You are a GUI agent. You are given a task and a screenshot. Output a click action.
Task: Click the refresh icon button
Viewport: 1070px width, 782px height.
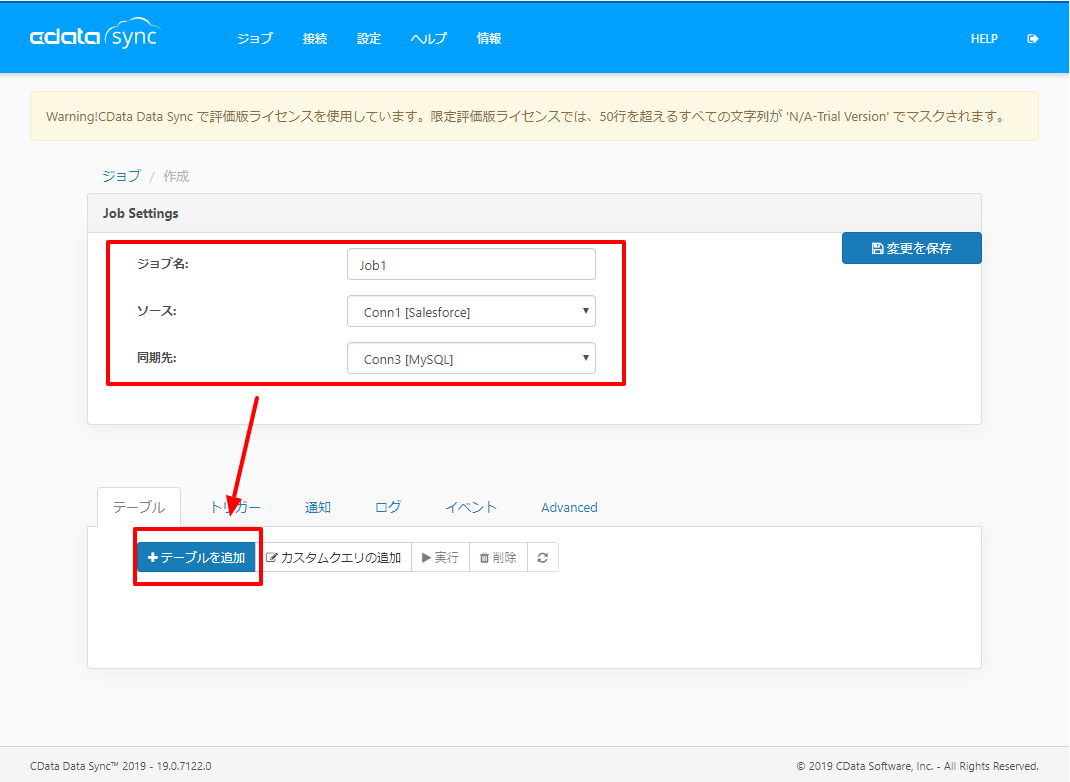click(543, 557)
